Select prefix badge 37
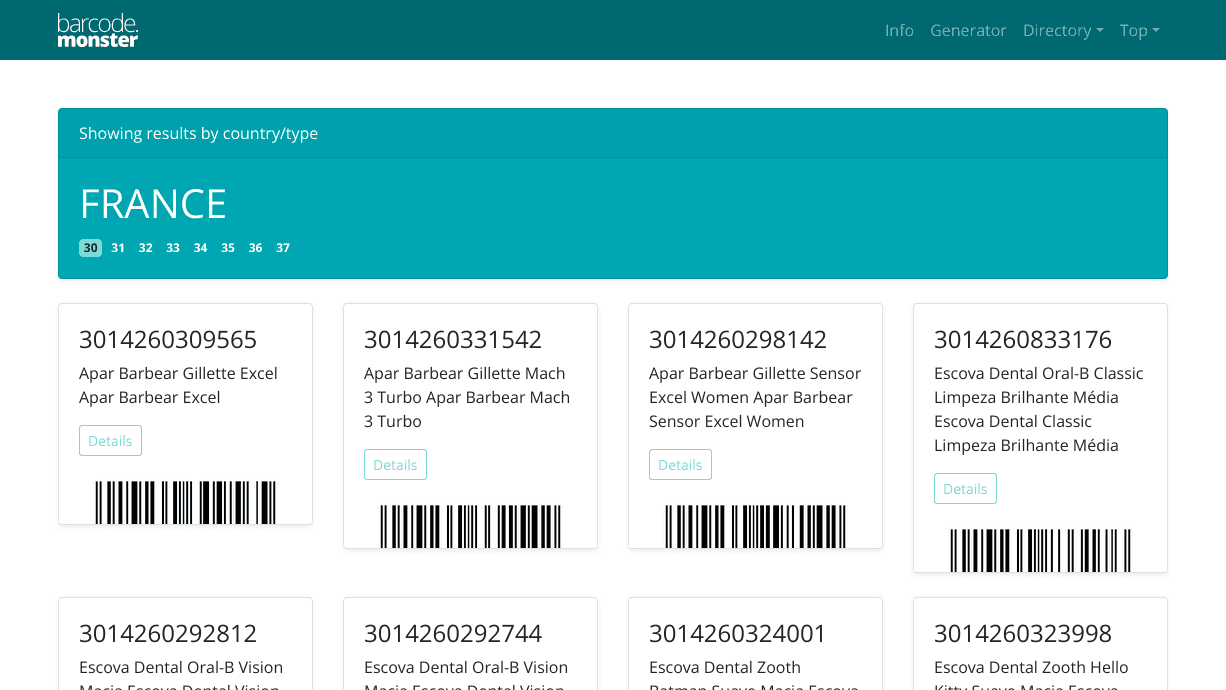 click(283, 248)
